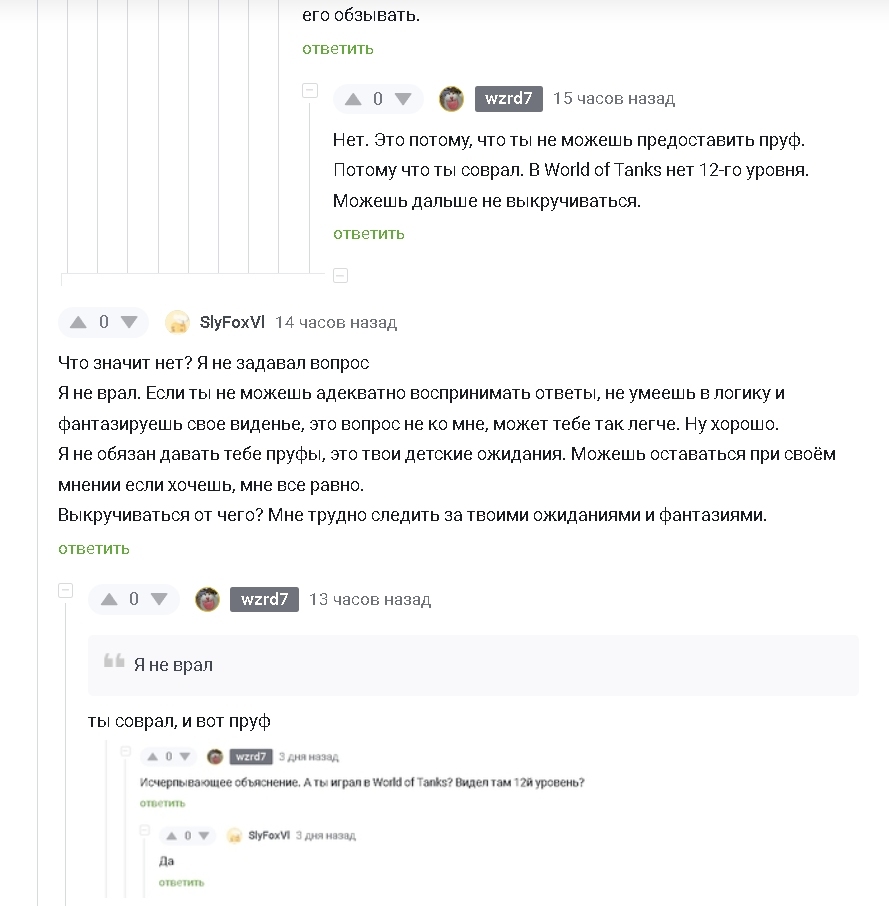
Task: Downvote SlyFoxVl's comment from 14 hours ago
Action: click(x=129, y=323)
